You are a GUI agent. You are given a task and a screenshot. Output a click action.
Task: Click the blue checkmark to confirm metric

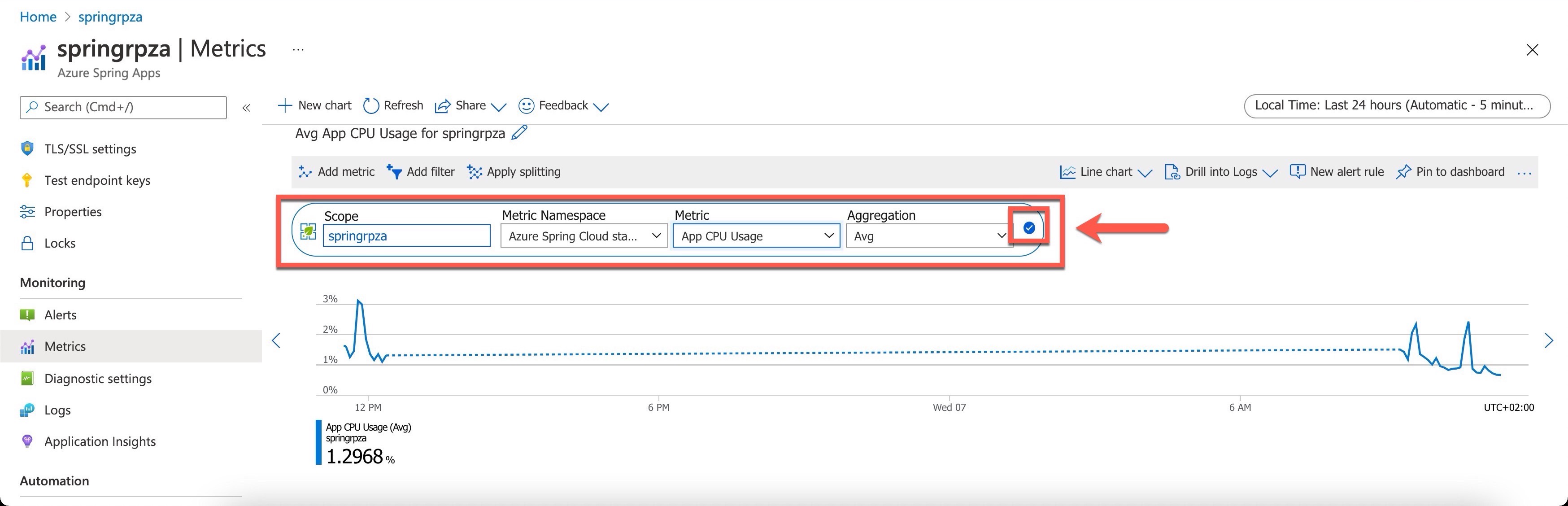coord(1029,228)
